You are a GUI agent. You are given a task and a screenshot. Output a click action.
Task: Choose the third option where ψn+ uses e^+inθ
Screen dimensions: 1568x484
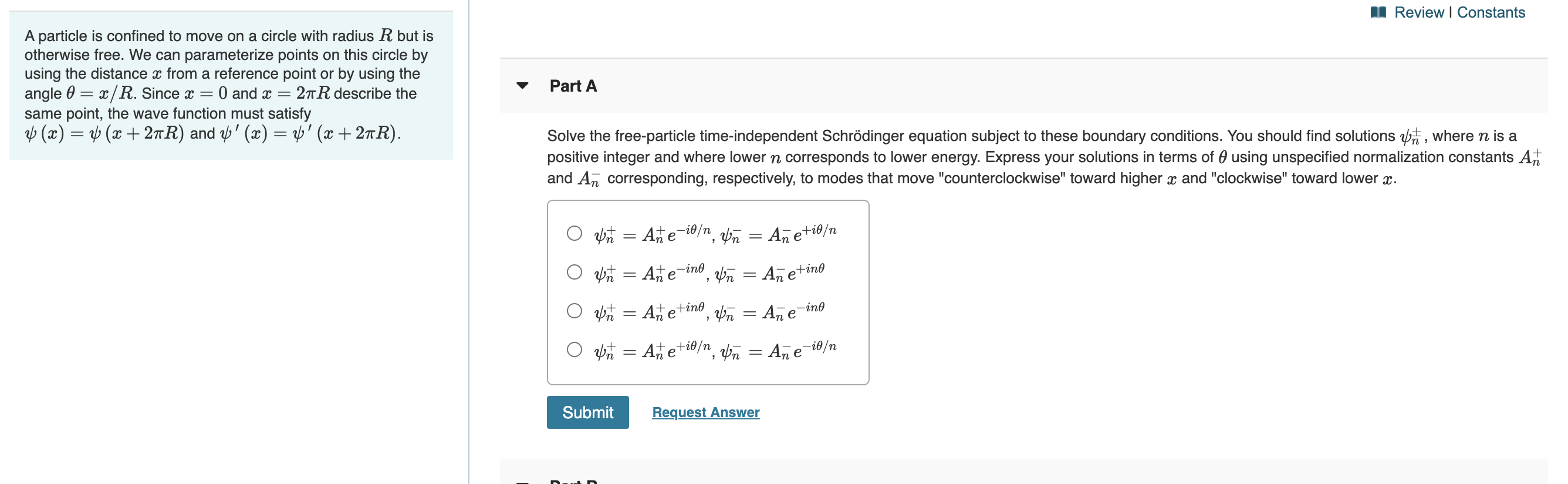[x=575, y=311]
